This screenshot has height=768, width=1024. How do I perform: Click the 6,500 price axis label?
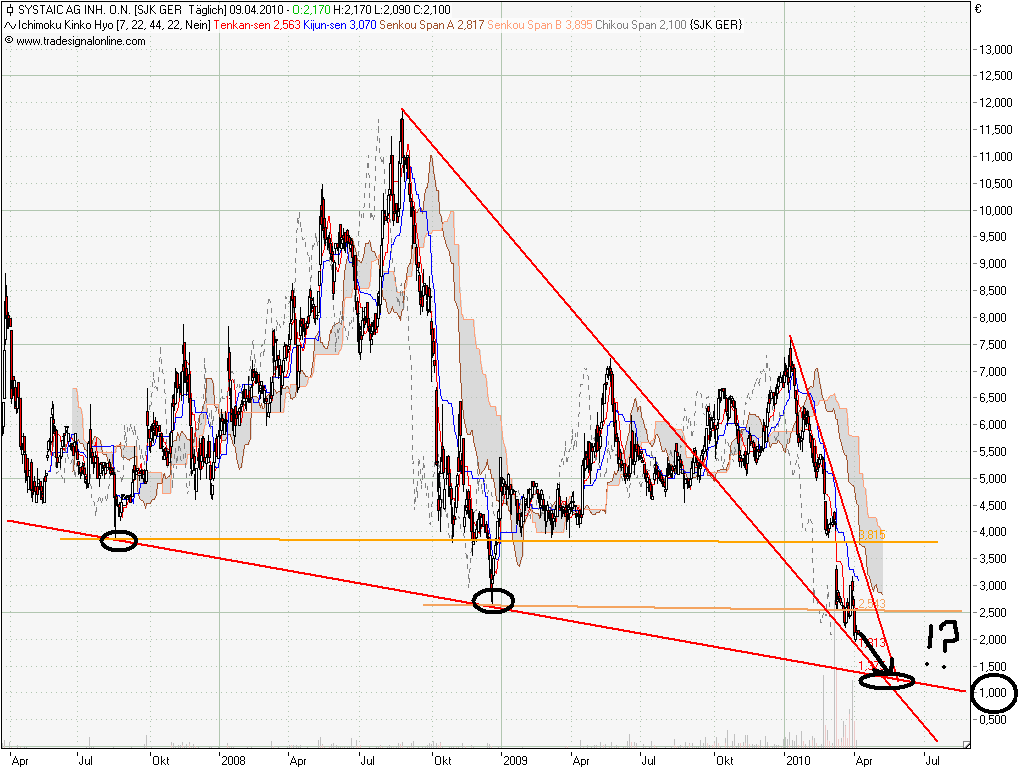coord(993,397)
